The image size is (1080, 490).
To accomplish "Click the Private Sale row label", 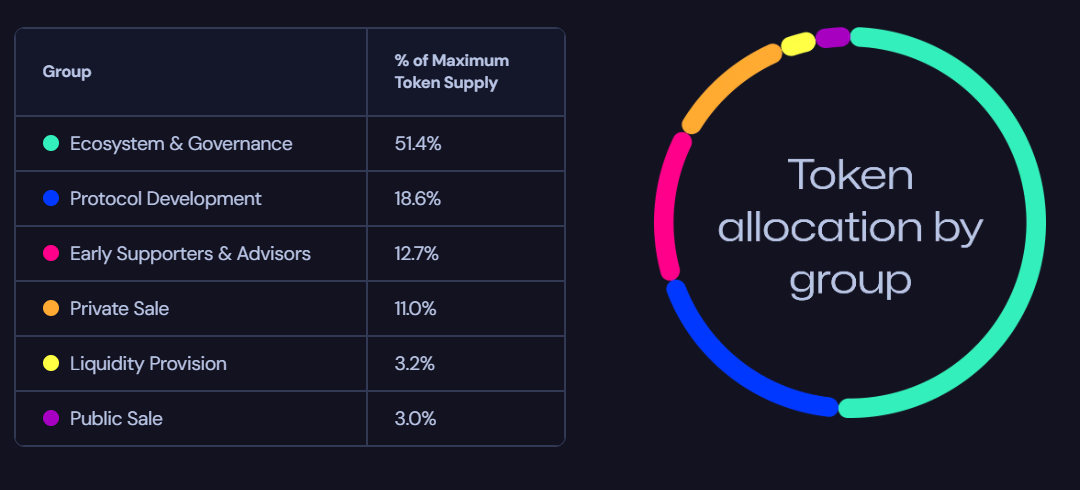I will [x=119, y=309].
